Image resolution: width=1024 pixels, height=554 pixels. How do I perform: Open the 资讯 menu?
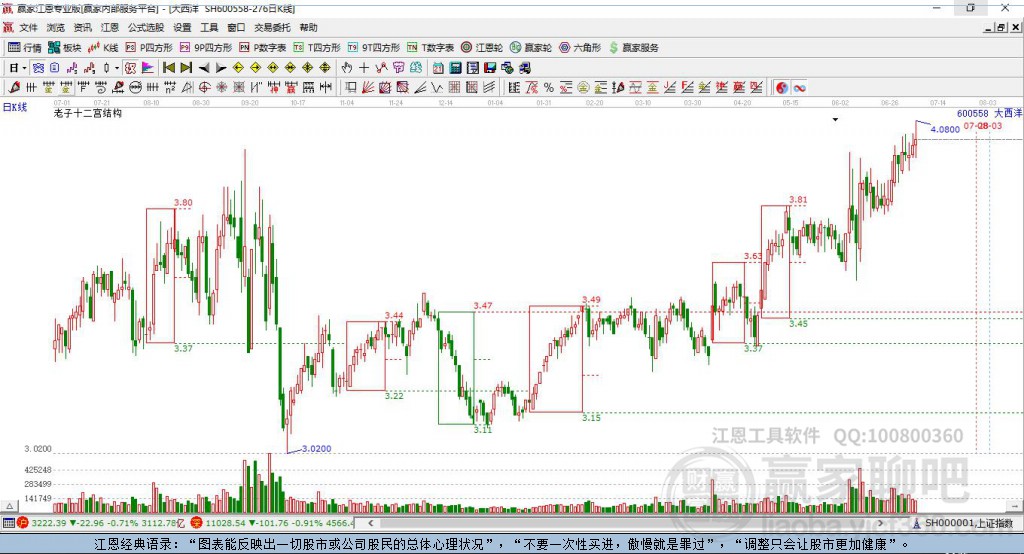82,27
